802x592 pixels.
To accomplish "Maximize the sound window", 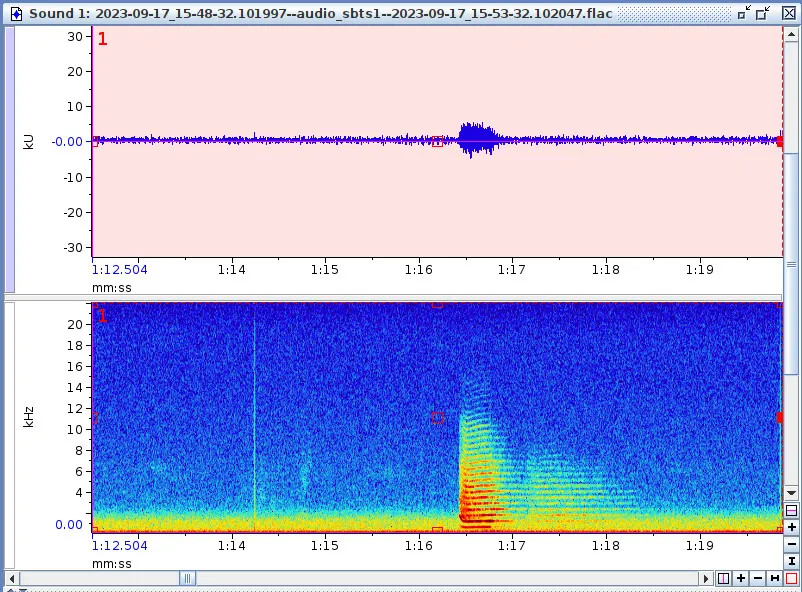I will 766,13.
